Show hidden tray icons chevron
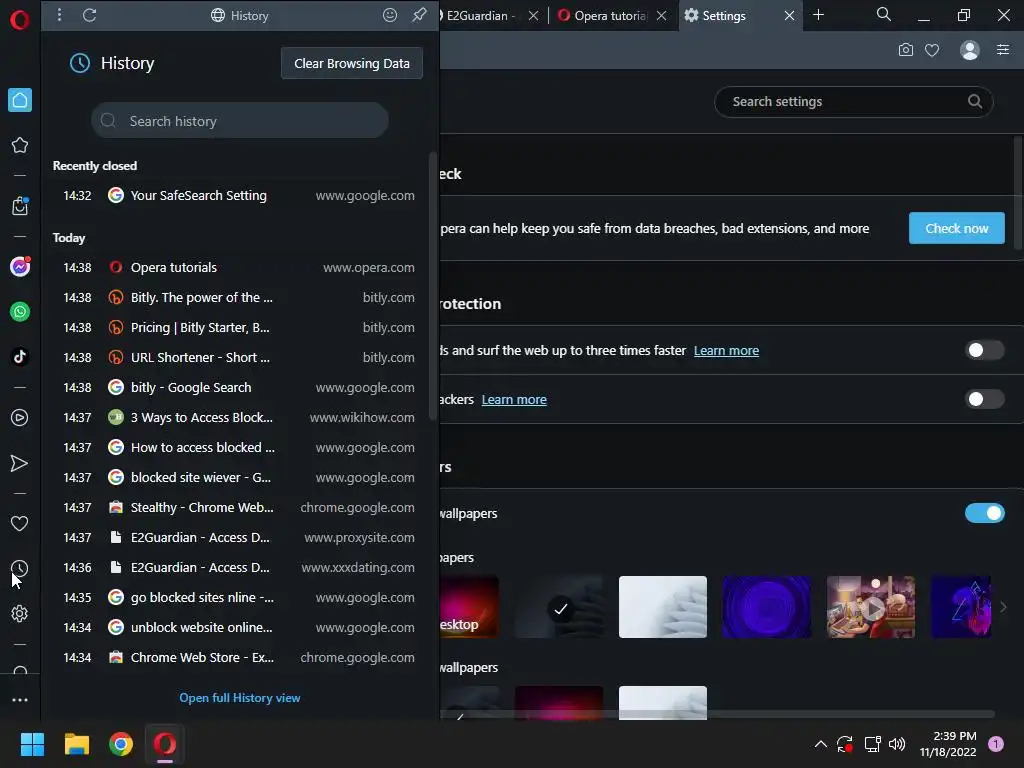This screenshot has height=768, width=1024. point(821,744)
